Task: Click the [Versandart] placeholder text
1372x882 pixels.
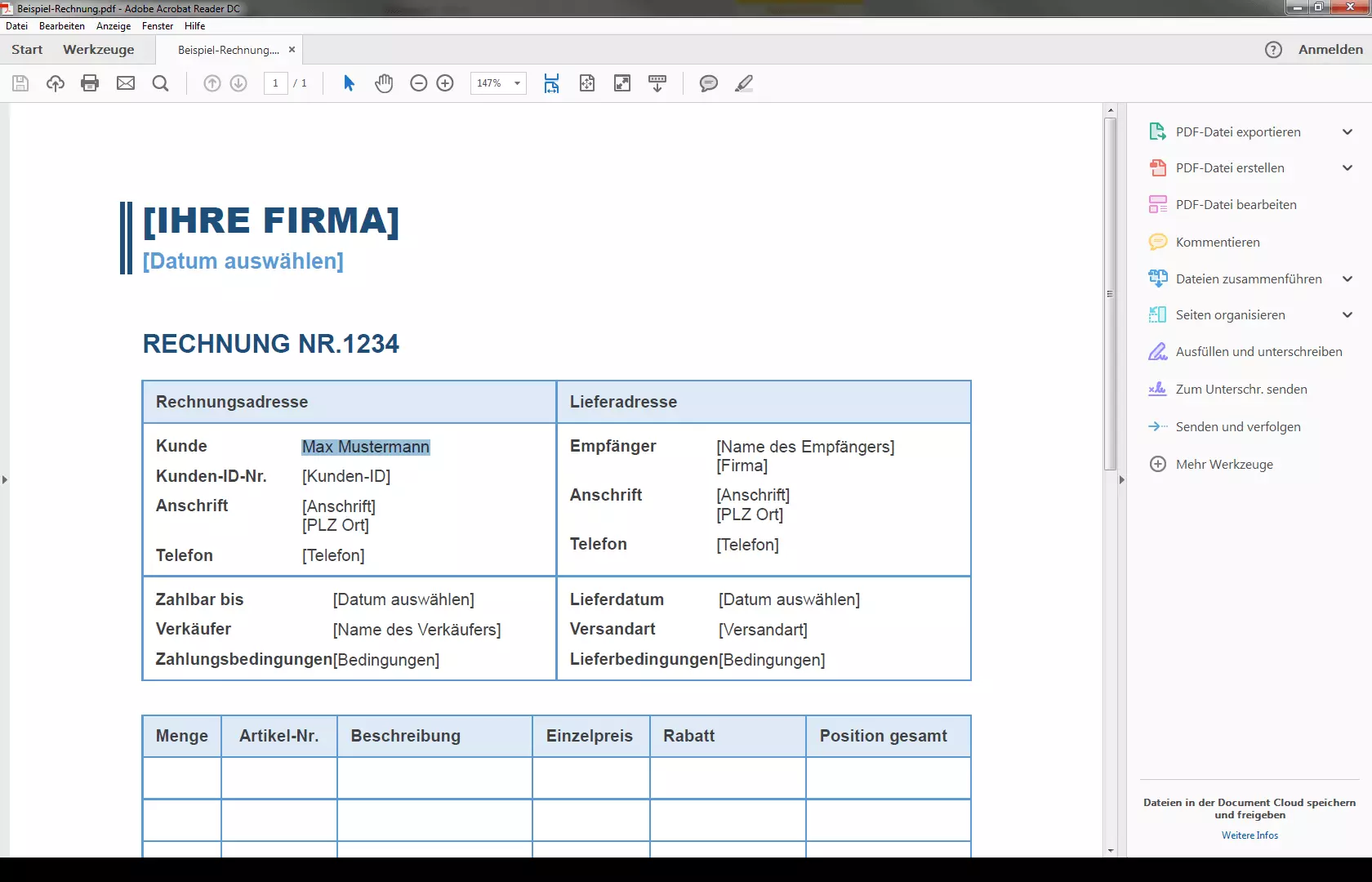Action: [x=763, y=630]
